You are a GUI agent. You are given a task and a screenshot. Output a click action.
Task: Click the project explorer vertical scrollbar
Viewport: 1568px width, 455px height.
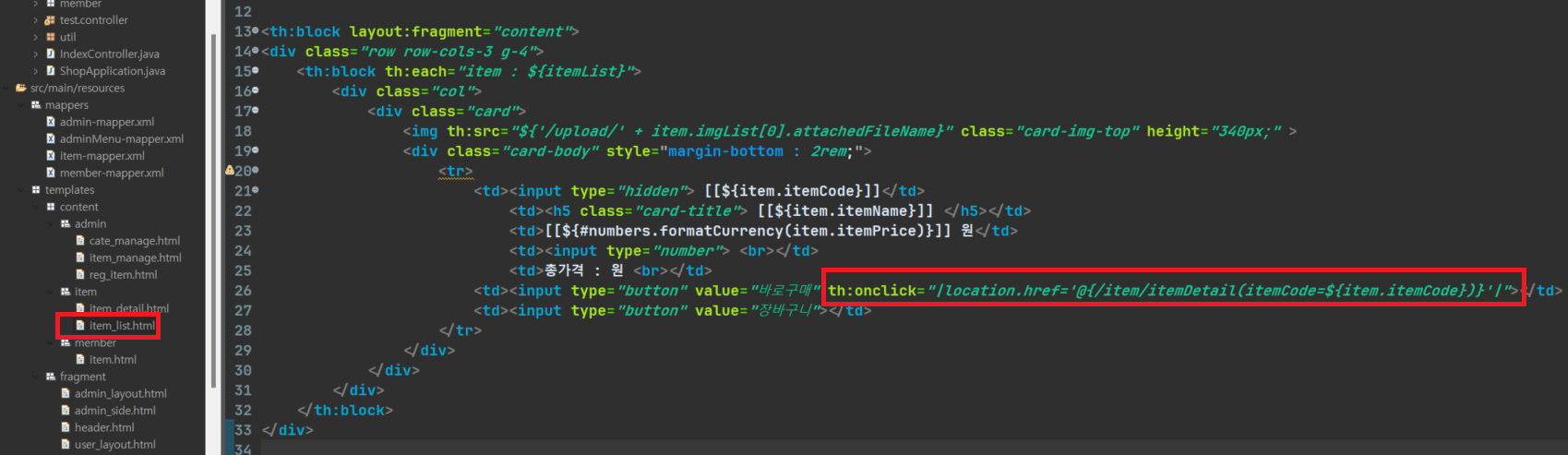click(214, 212)
